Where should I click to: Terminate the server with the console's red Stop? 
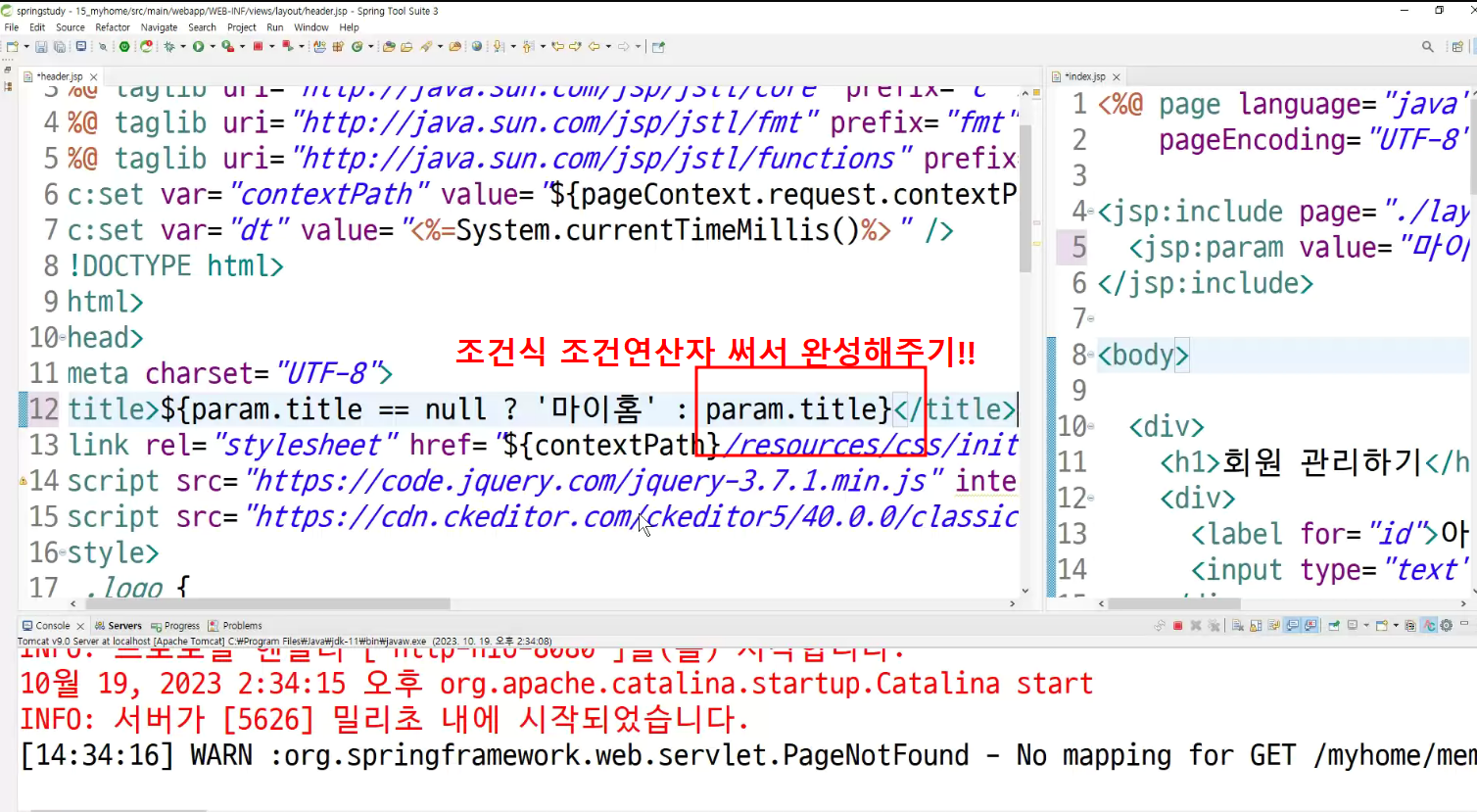coord(1178,625)
